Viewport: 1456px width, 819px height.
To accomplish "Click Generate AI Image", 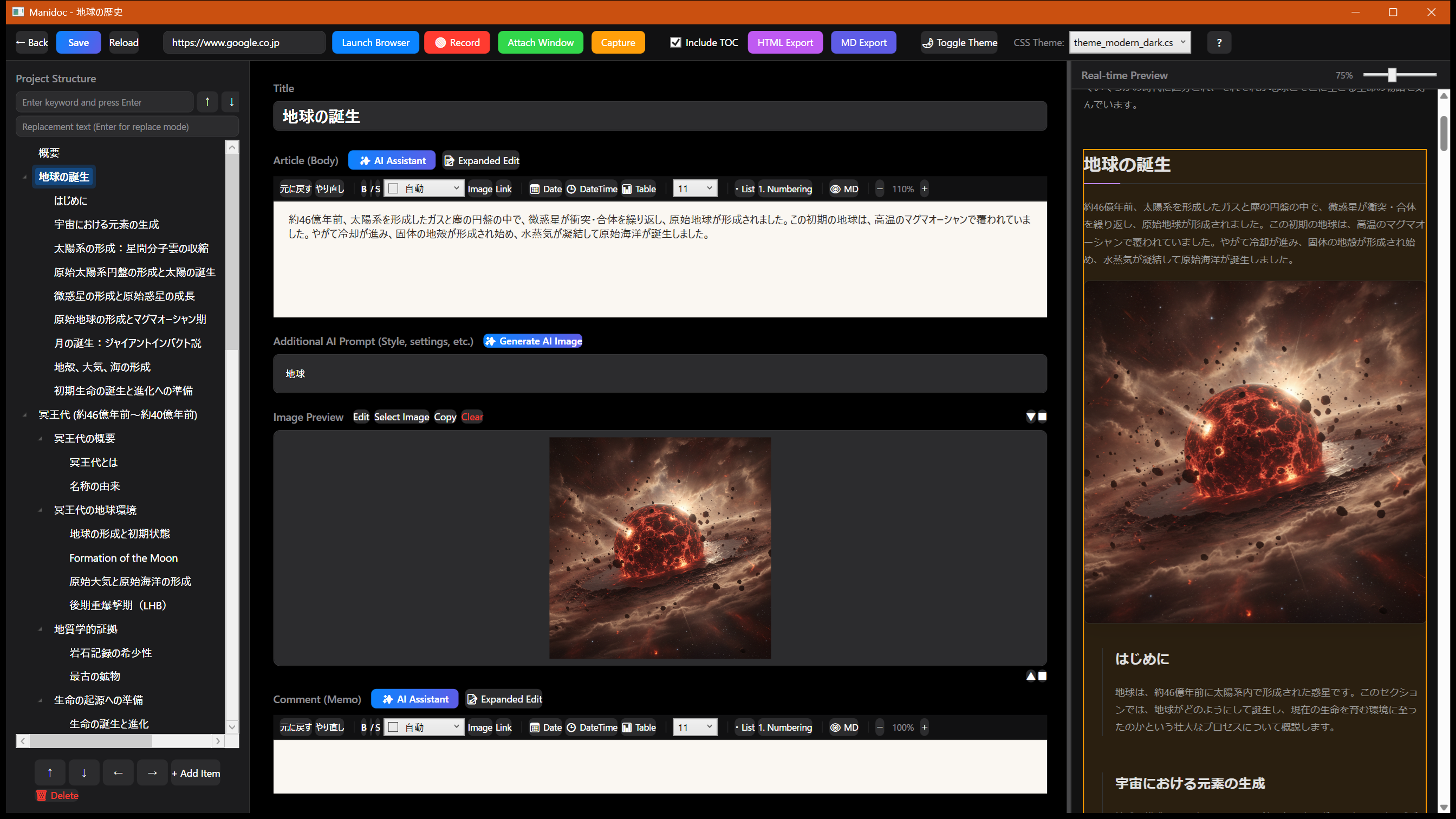I will pos(532,341).
